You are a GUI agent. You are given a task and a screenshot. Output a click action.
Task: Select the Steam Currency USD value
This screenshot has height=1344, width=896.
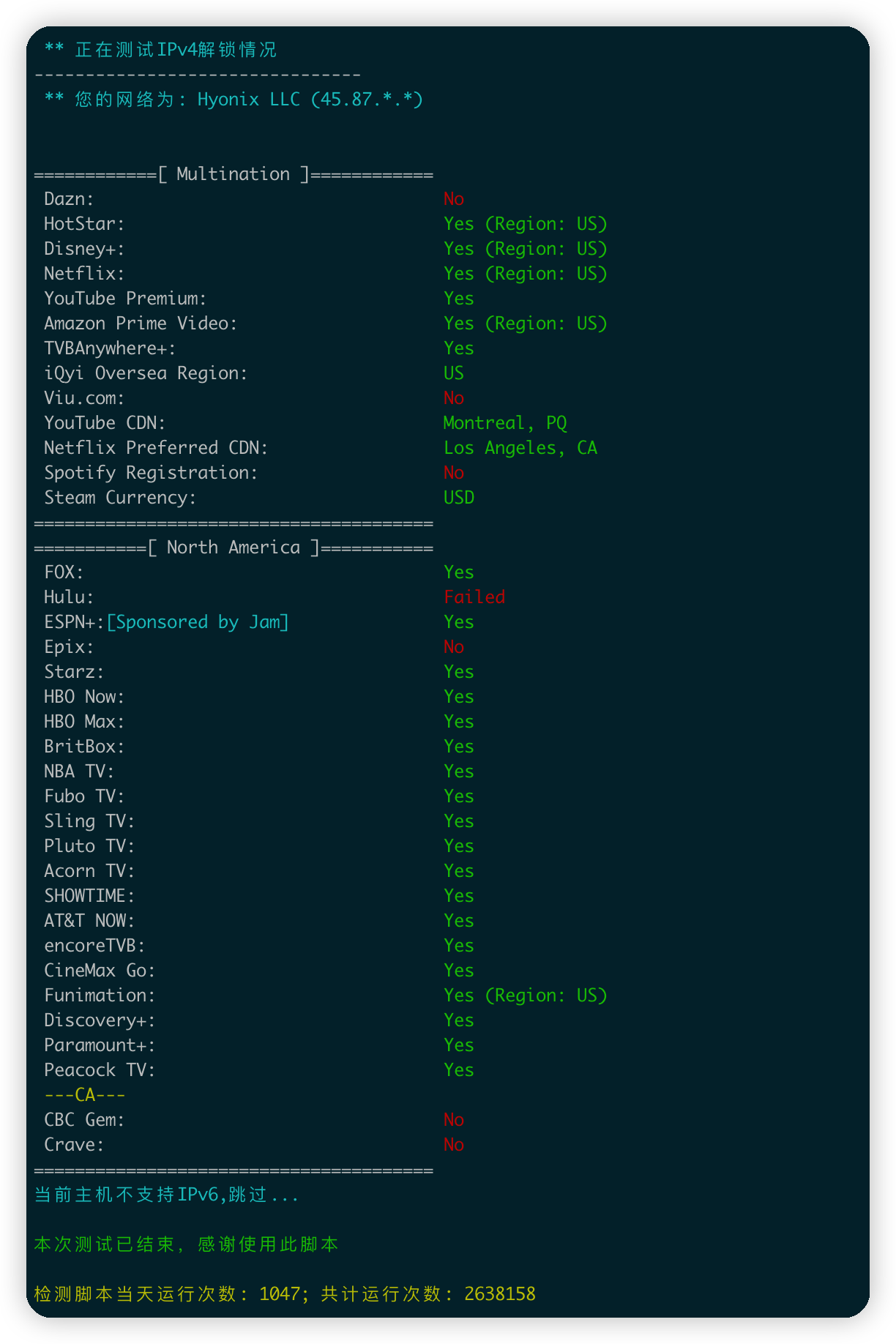click(459, 498)
